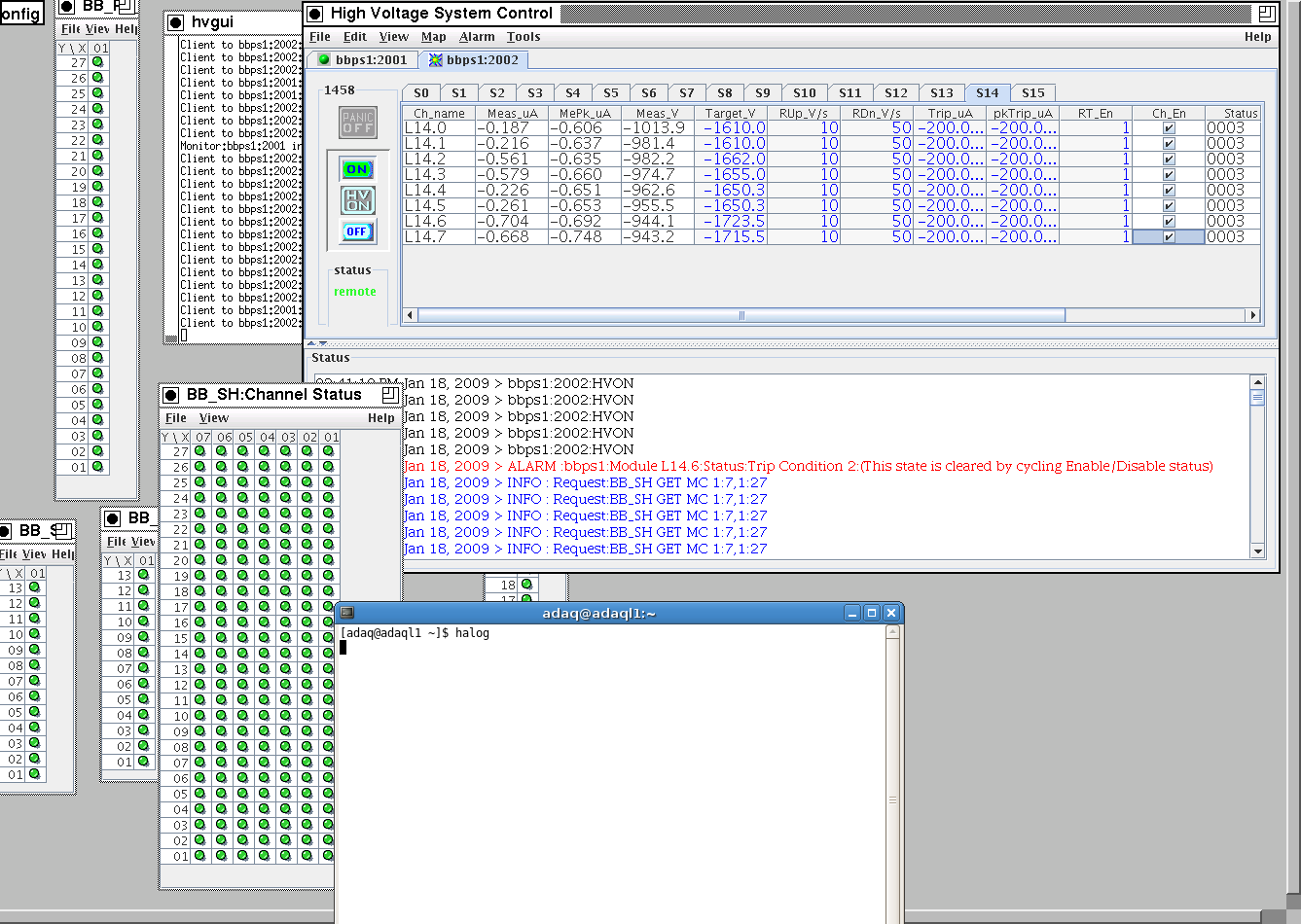Click BB_SH LED at row 27, column 07
Screen dimensions: 1301x924
pyautogui.click(x=200, y=451)
